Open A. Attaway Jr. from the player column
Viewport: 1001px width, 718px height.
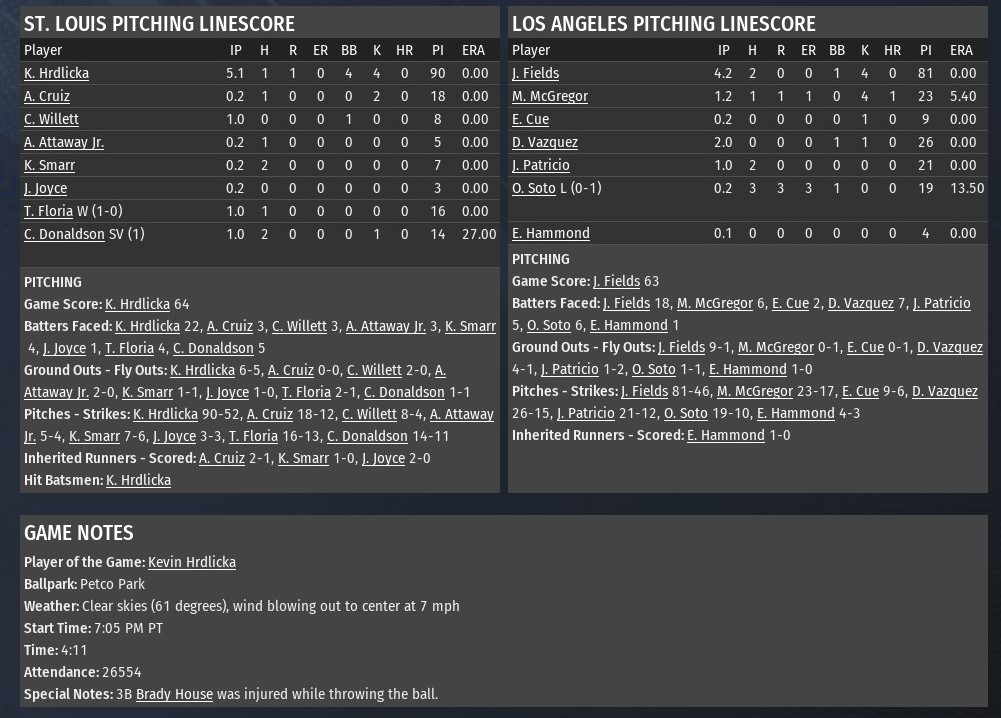[x=63, y=142]
